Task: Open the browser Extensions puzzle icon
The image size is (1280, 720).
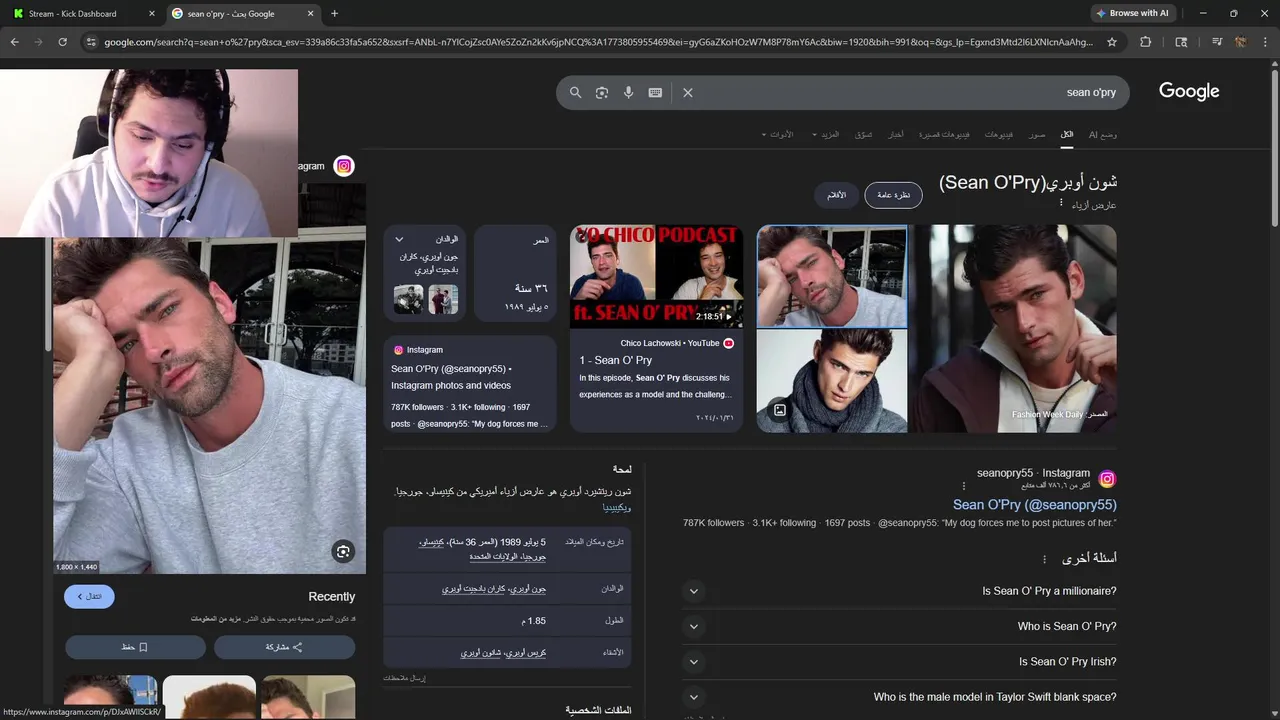Action: [x=1146, y=42]
